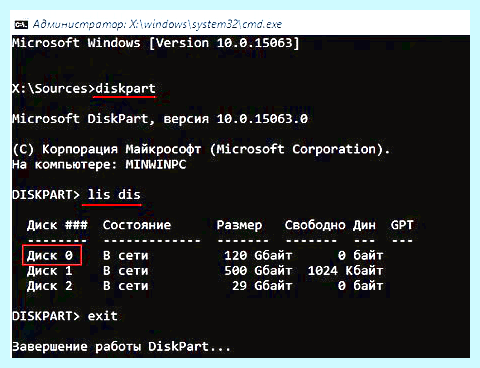Click the window title 'Администратор: X:\windows\system32\cmd.exe'
The height and width of the screenshot is (368, 480).
tap(157, 24)
